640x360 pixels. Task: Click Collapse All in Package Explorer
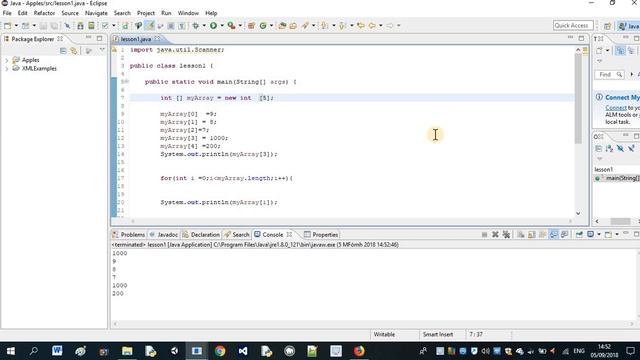(63, 51)
